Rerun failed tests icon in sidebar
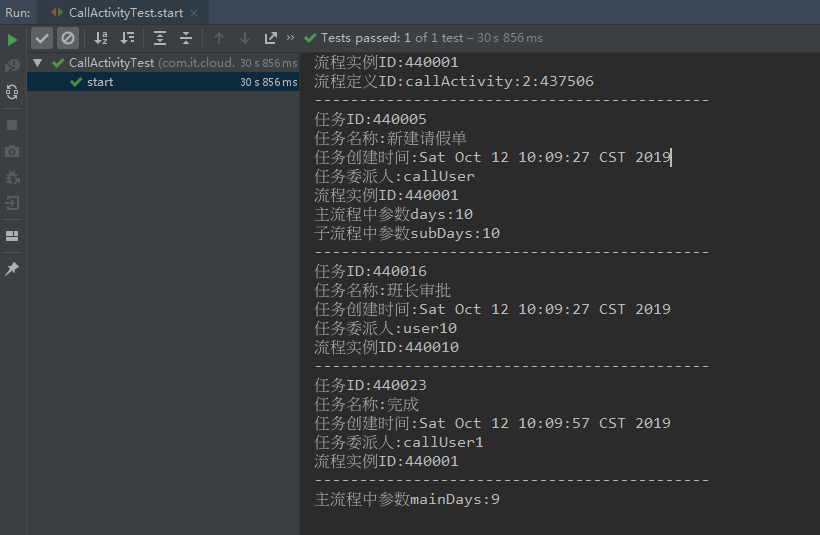Viewport: 820px width, 535px height. click(12, 65)
